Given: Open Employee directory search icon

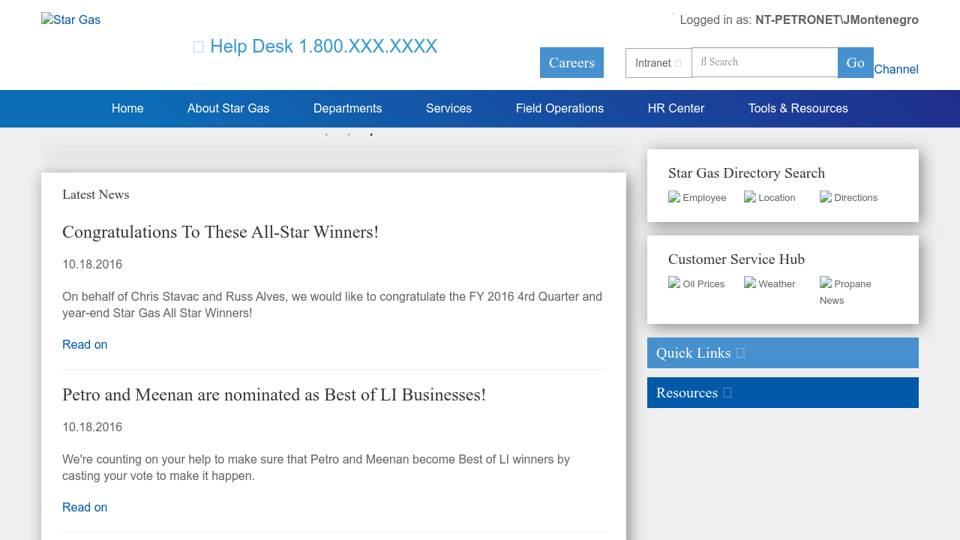Looking at the screenshot, I should pos(674,197).
